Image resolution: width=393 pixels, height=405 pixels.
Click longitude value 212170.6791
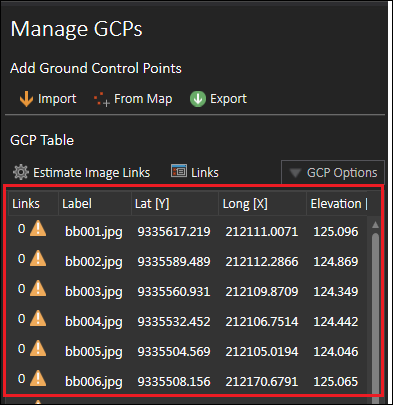262,381
